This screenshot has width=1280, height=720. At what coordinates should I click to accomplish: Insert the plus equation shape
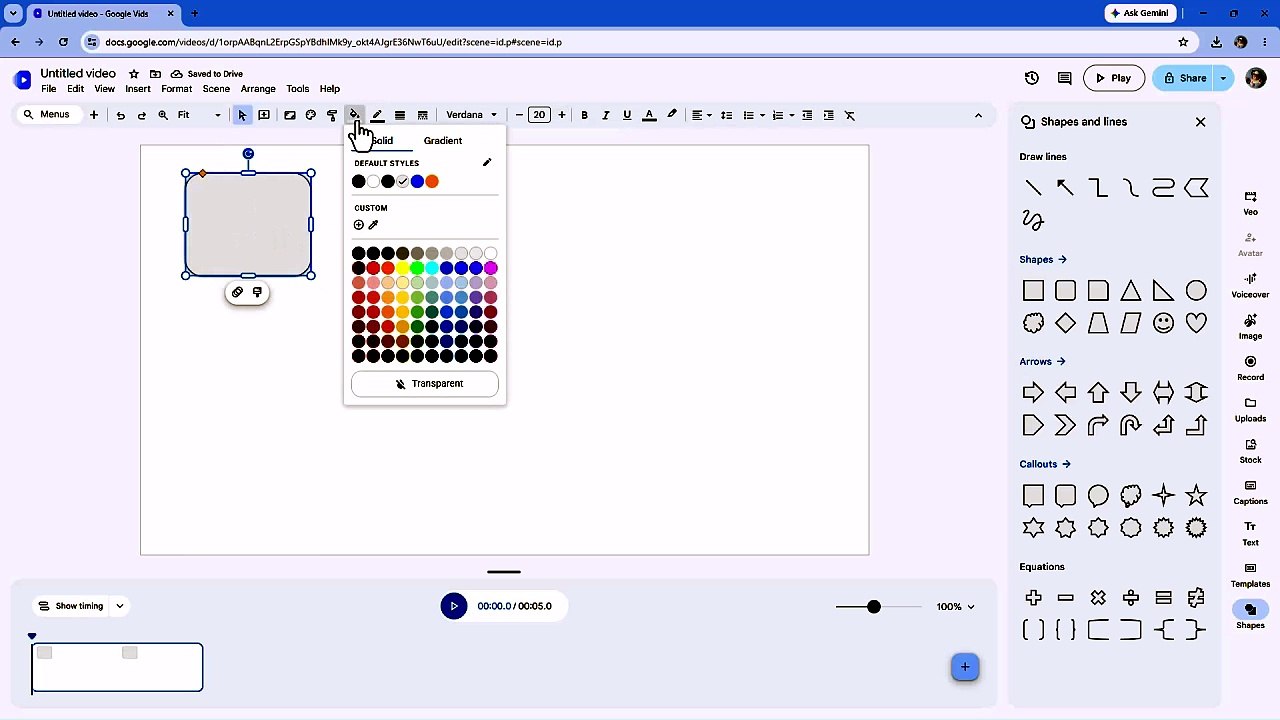1033,598
